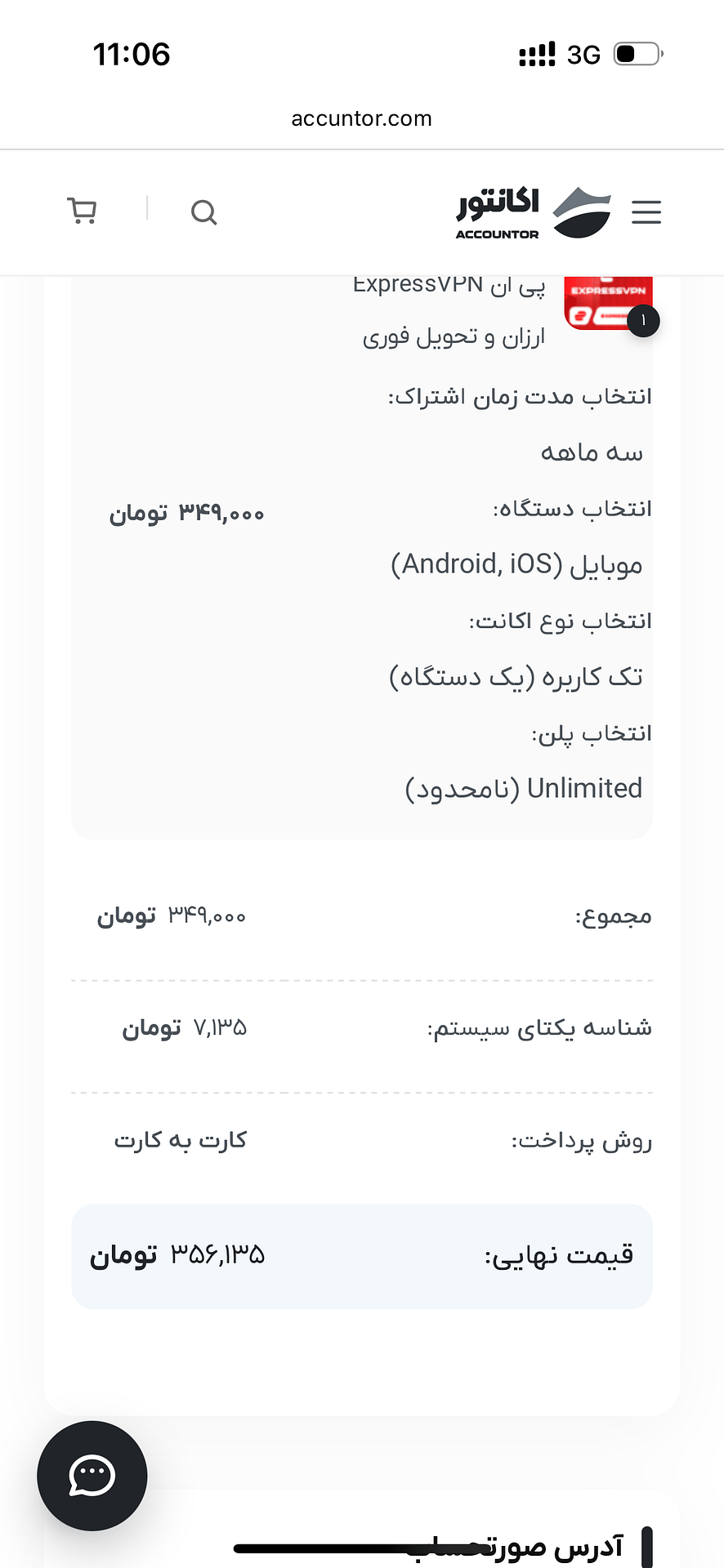Click the Accountor logo
This screenshot has width=724, height=1568.
(534, 212)
